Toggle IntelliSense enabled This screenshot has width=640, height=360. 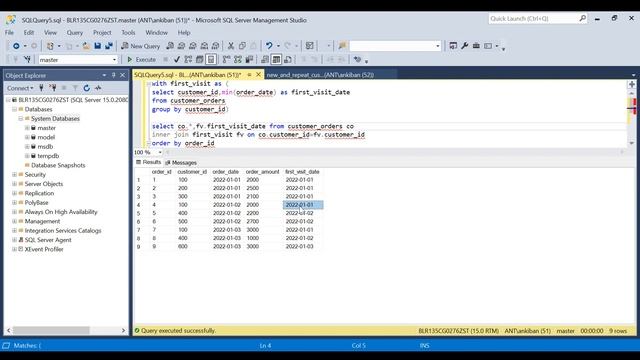pyautogui.click(x=211, y=60)
